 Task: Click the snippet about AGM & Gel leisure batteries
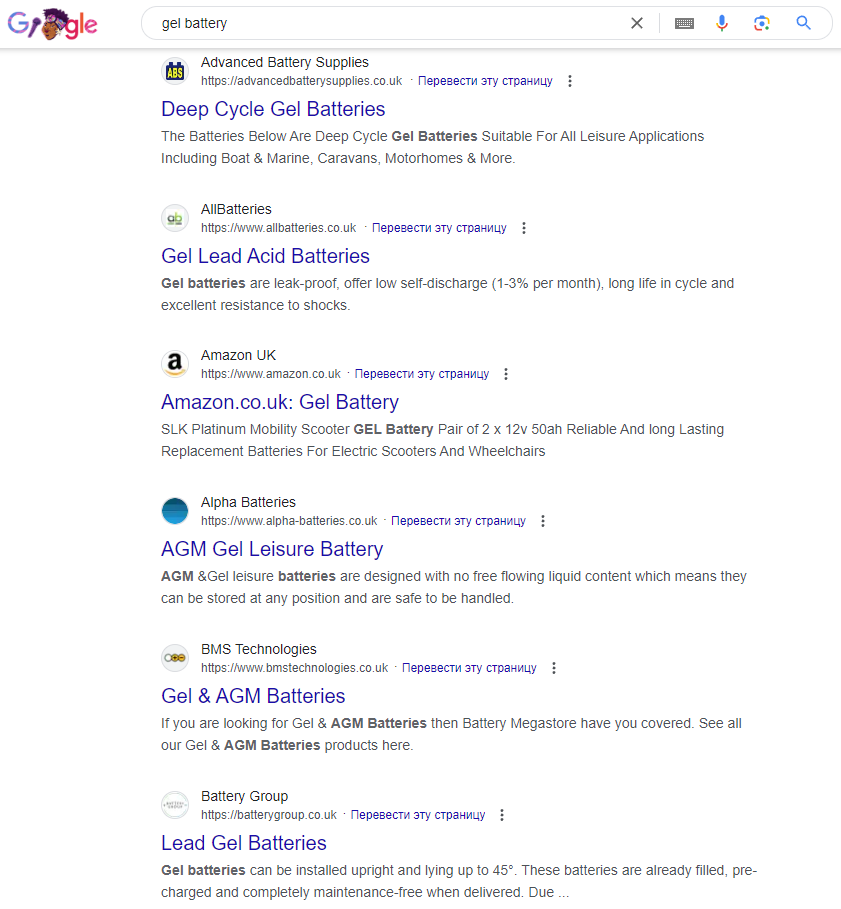tap(454, 587)
